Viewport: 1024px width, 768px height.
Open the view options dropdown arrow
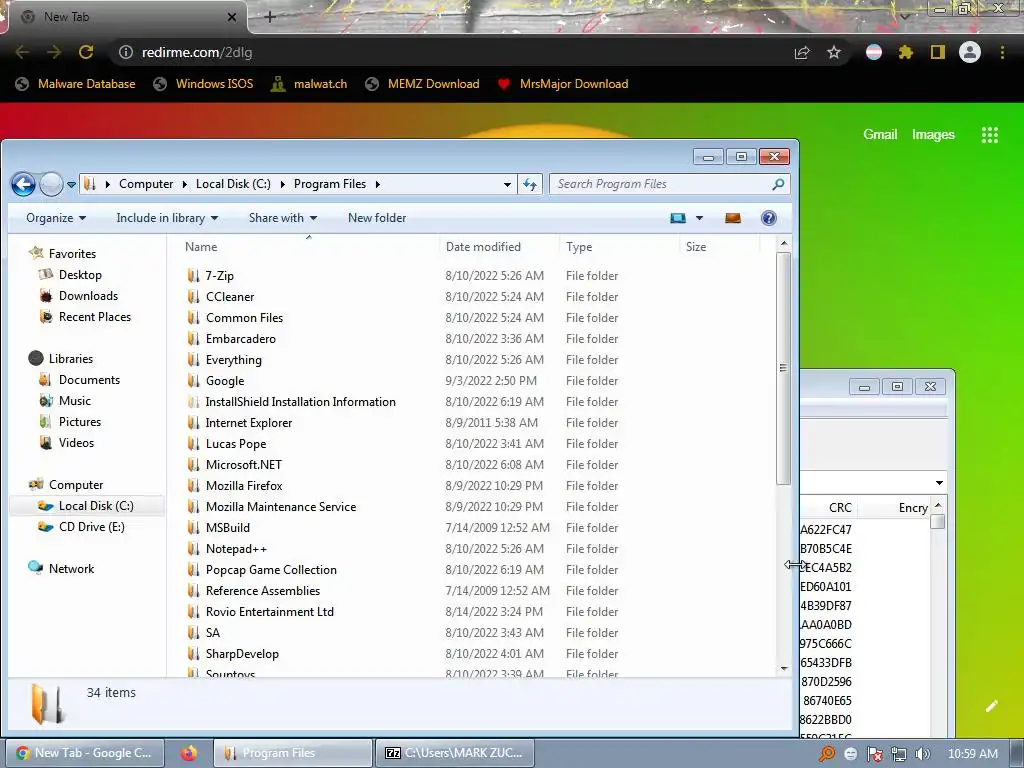click(x=699, y=218)
